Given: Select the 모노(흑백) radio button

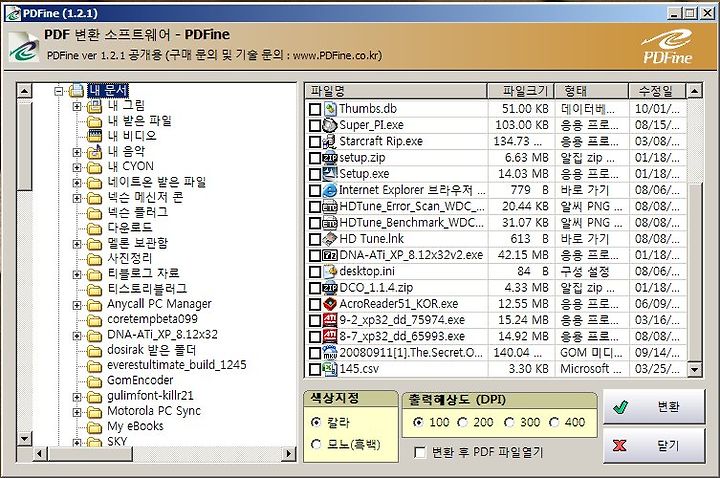Looking at the screenshot, I should [x=316, y=444].
